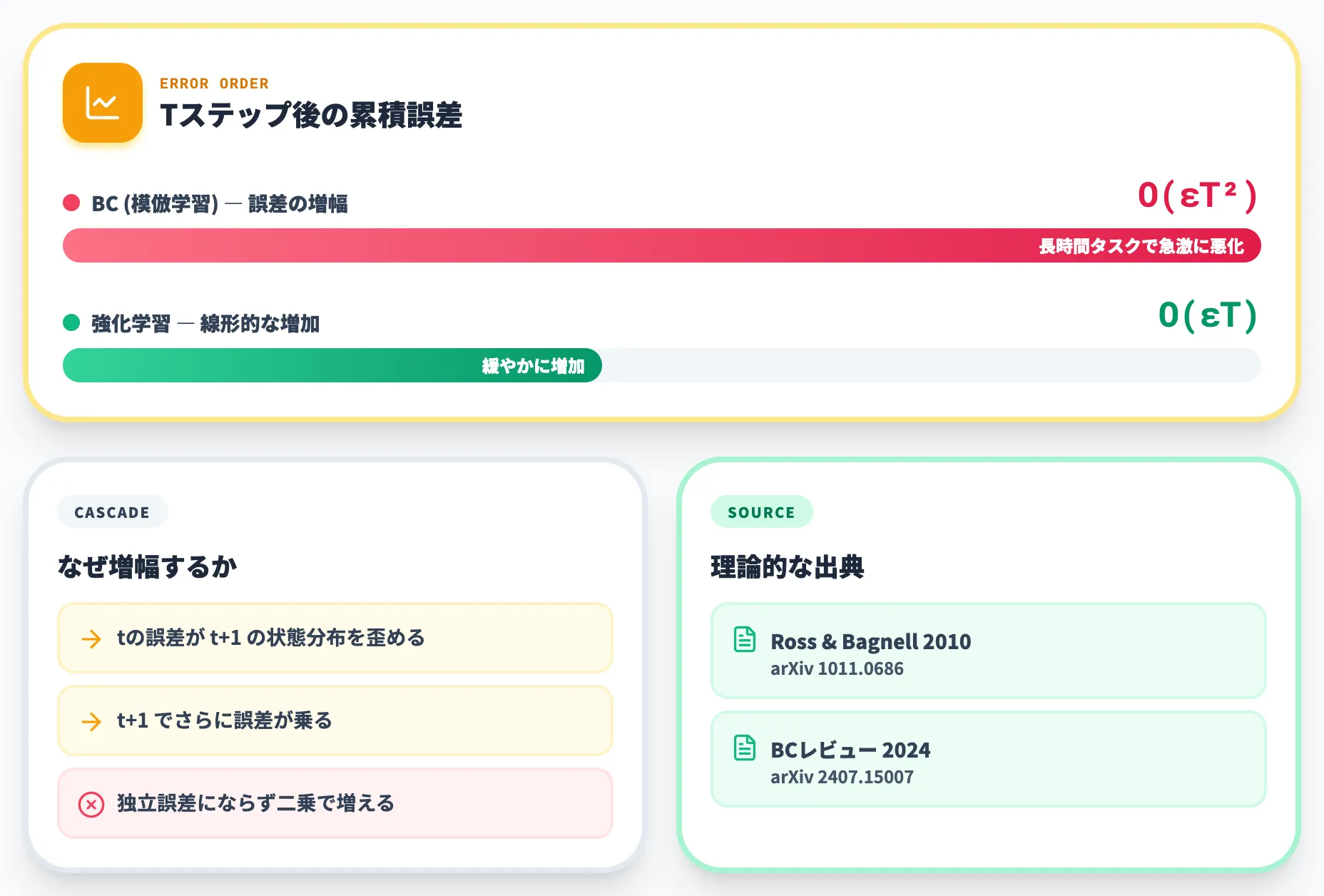
Task: Click the CASCADE badge
Action: 112,512
